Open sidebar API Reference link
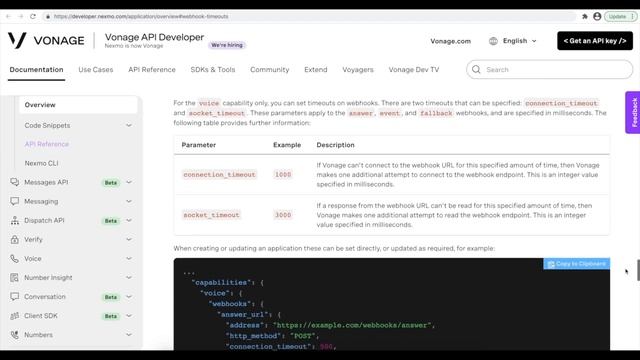 pos(47,144)
